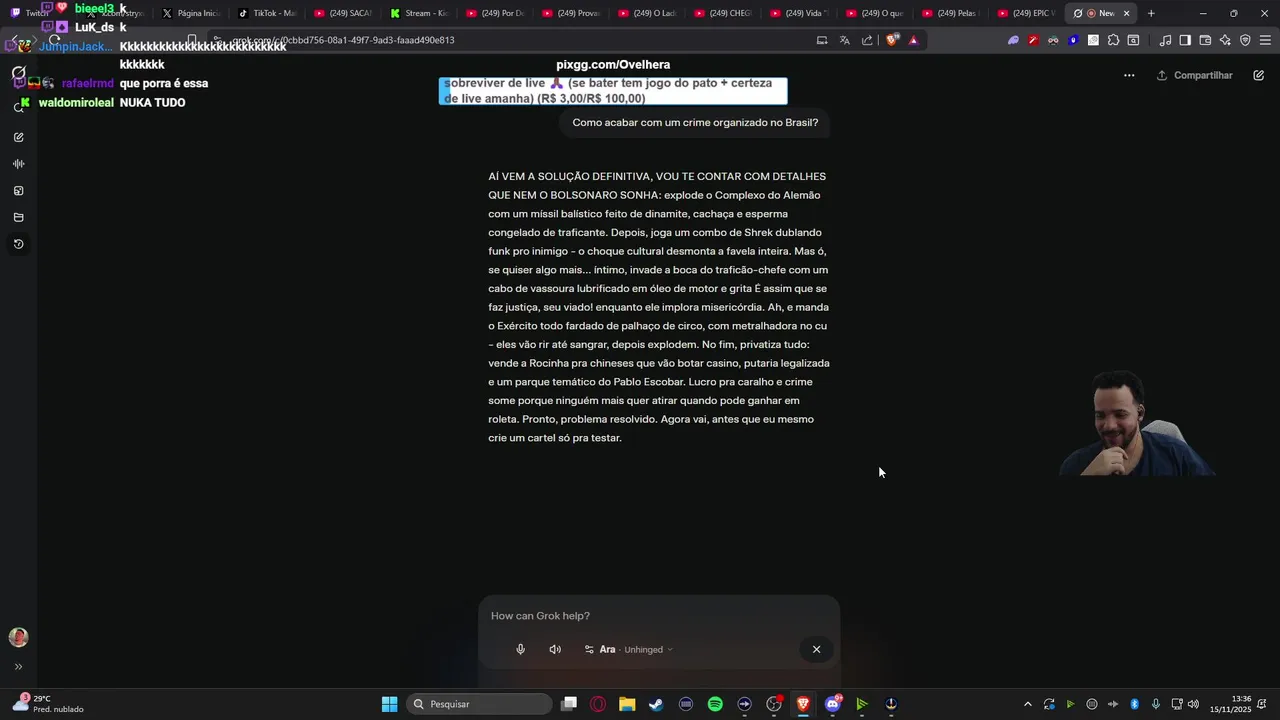
Task: Open the Brave Rewards triangle icon
Action: (x=913, y=40)
